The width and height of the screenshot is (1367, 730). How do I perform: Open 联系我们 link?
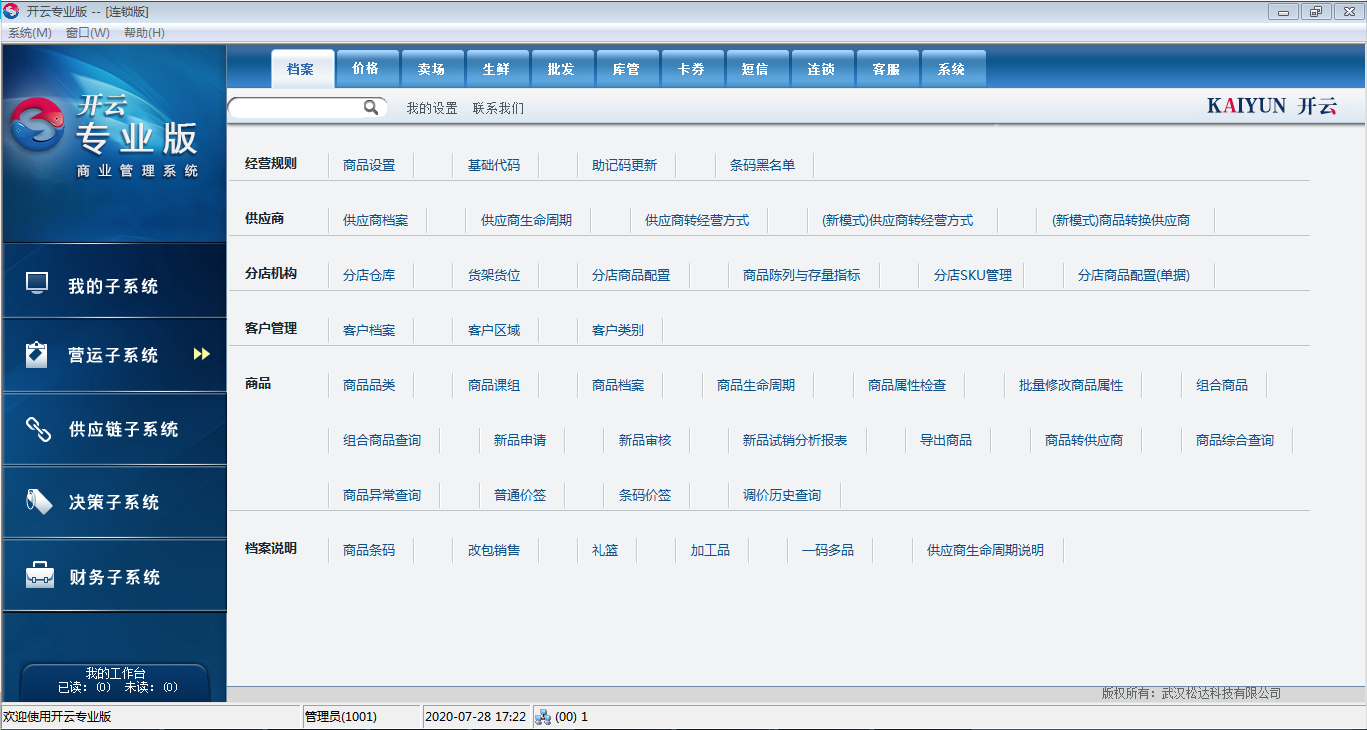pos(498,108)
